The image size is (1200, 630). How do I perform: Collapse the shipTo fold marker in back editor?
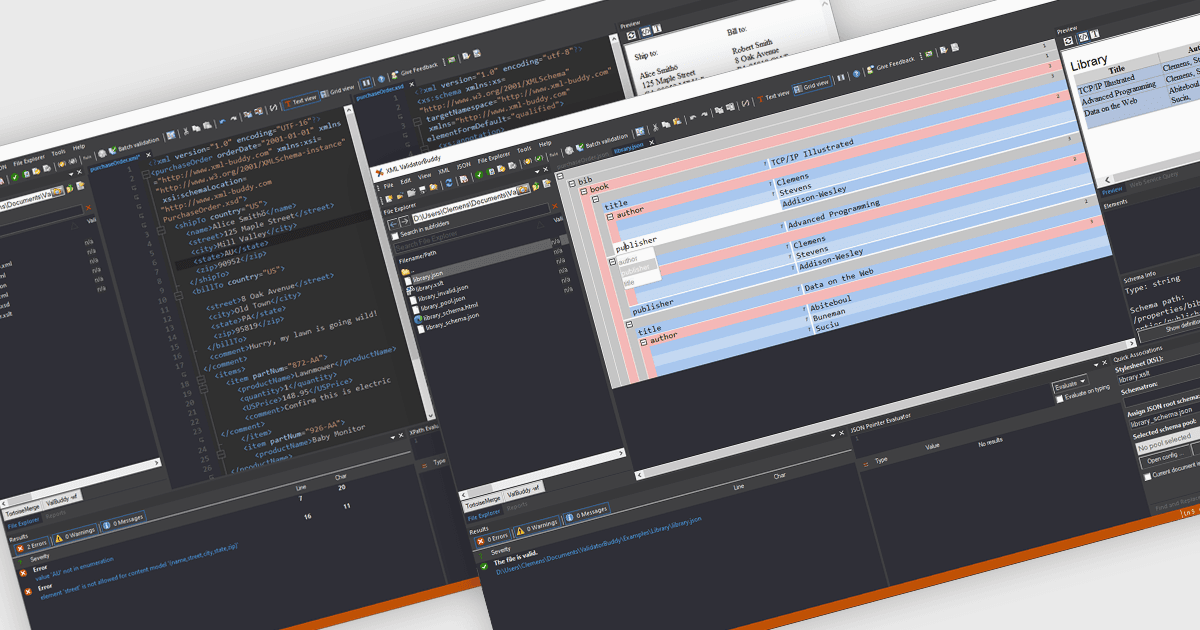pyautogui.click(x=160, y=230)
